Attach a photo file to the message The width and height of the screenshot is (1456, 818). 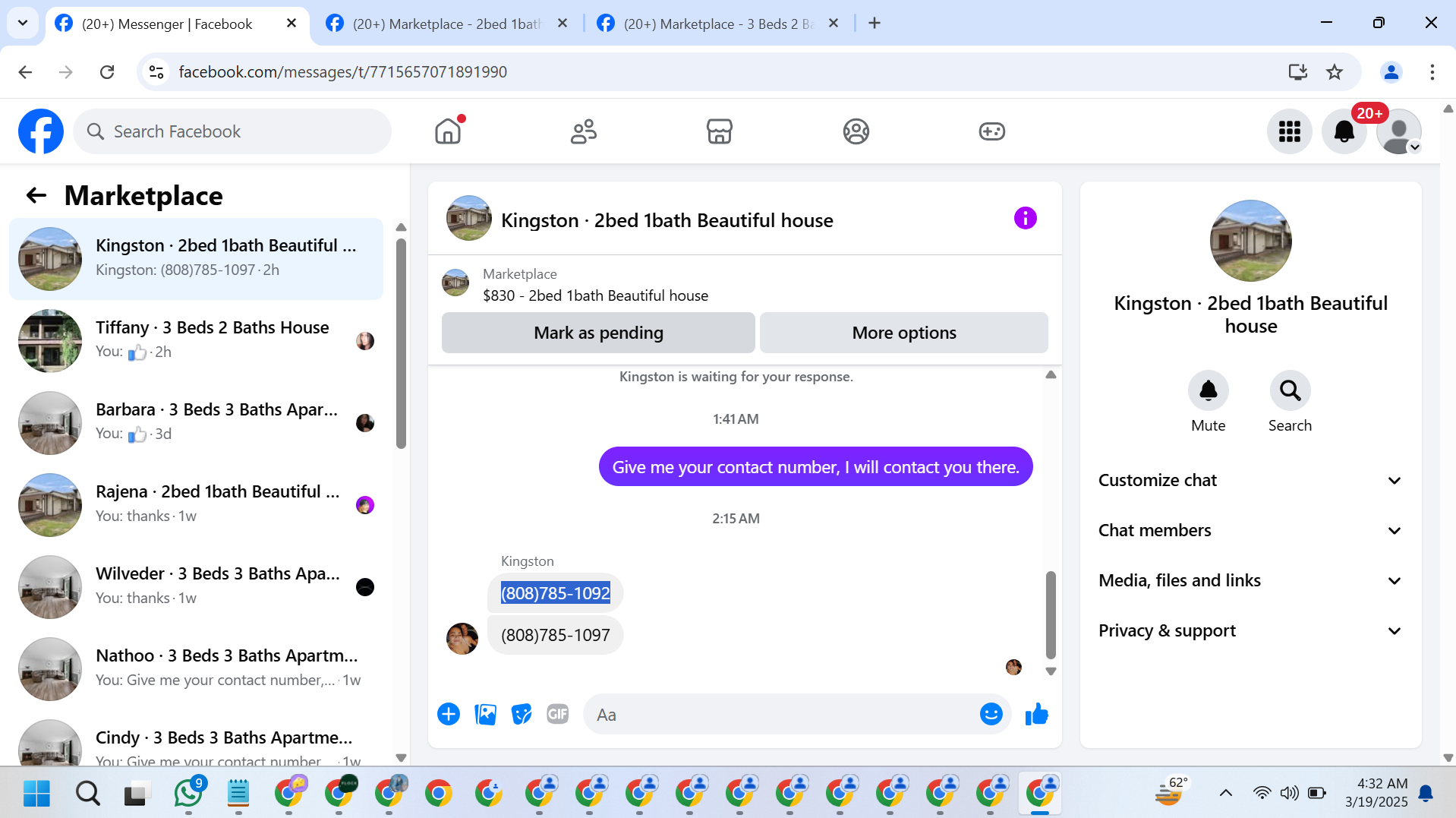pos(485,714)
